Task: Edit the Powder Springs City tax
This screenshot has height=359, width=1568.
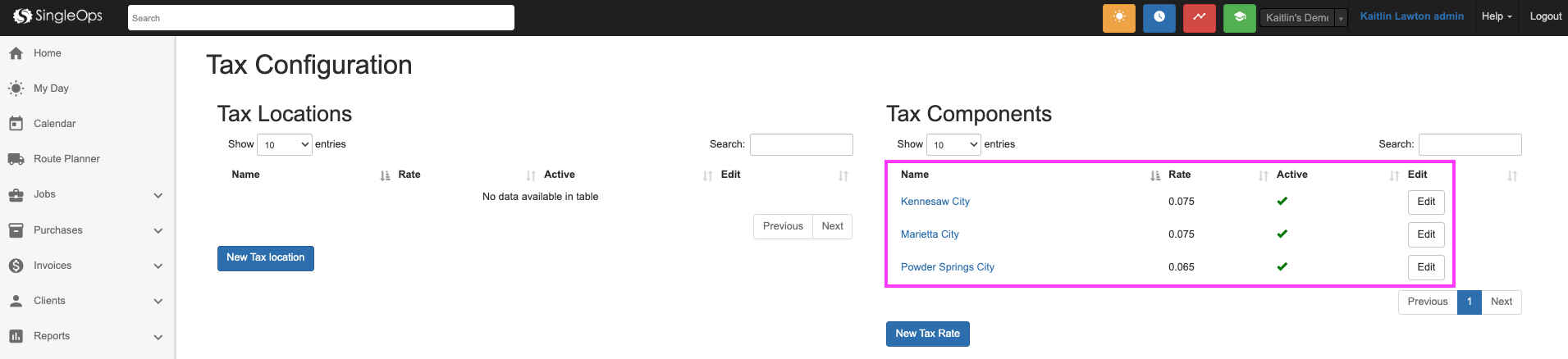Action: pyautogui.click(x=1425, y=267)
